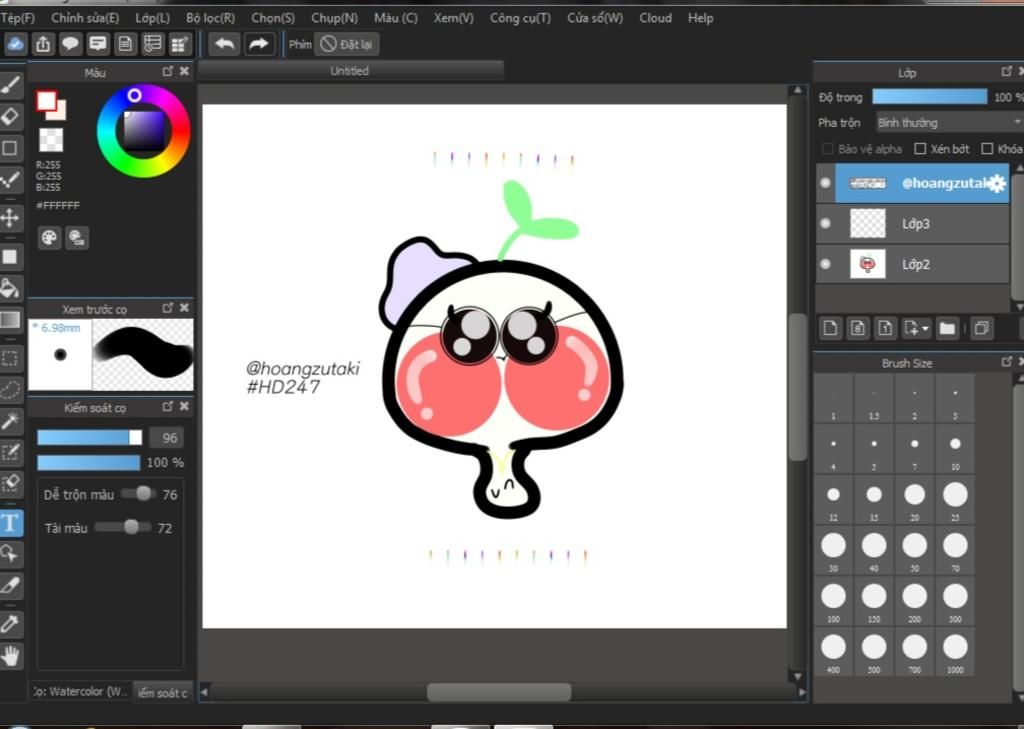Click the new layer icon in Lớp panel

830,328
